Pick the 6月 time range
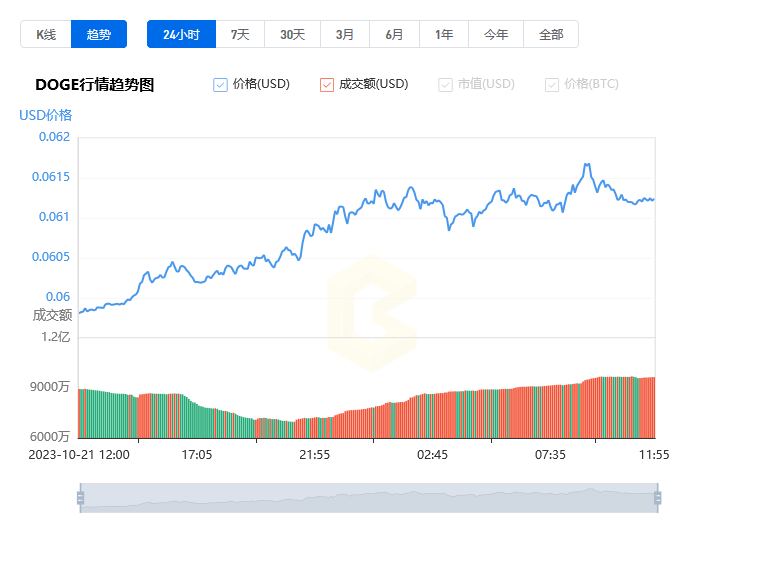 point(394,34)
